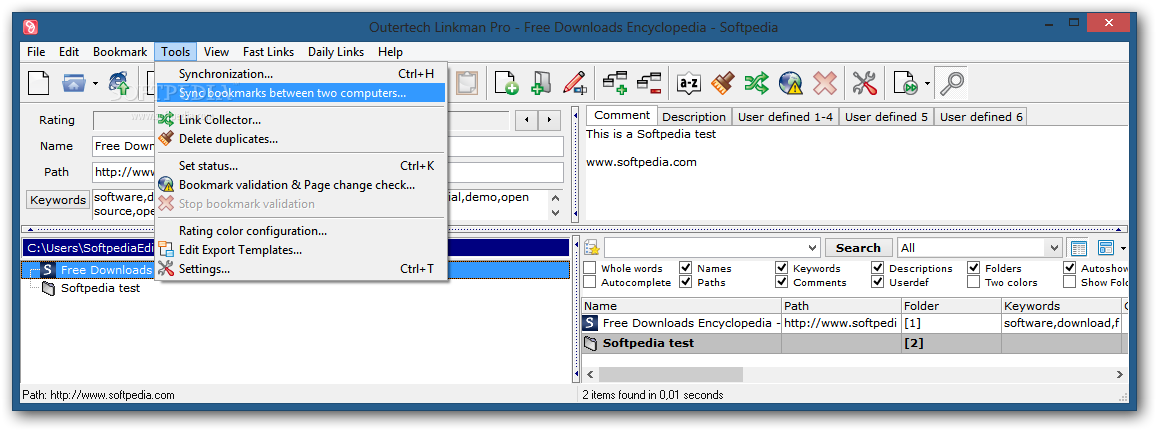
Task: Click the brush delete duplicates icon
Action: click(x=722, y=83)
